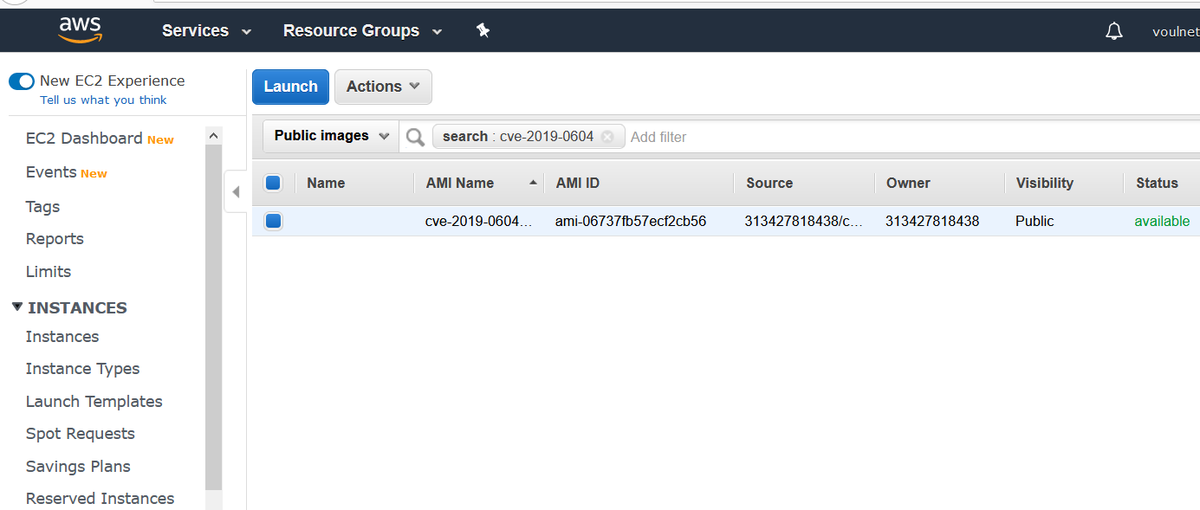Click the pushpin shortcut icon
This screenshot has width=1200, height=510.
pos(483,31)
